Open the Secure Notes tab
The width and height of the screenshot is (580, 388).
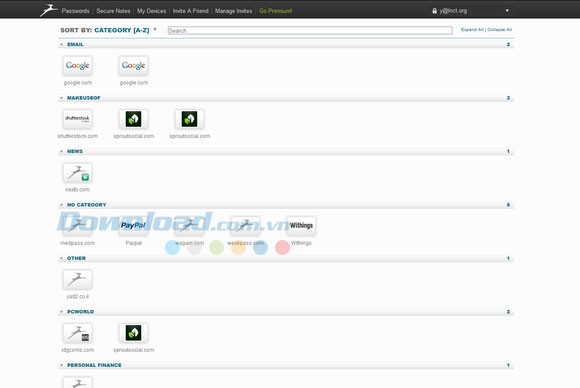point(113,11)
